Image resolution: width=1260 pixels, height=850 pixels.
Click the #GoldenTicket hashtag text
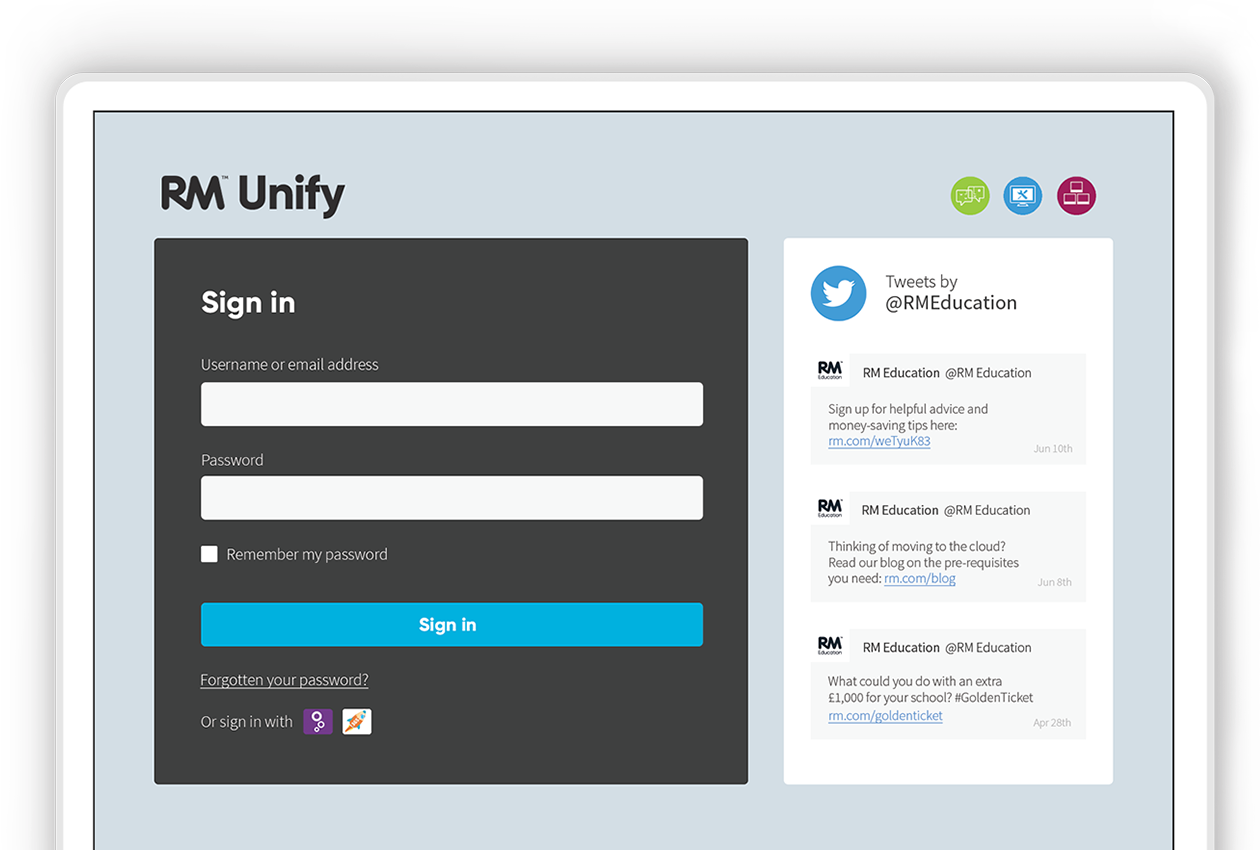click(993, 698)
